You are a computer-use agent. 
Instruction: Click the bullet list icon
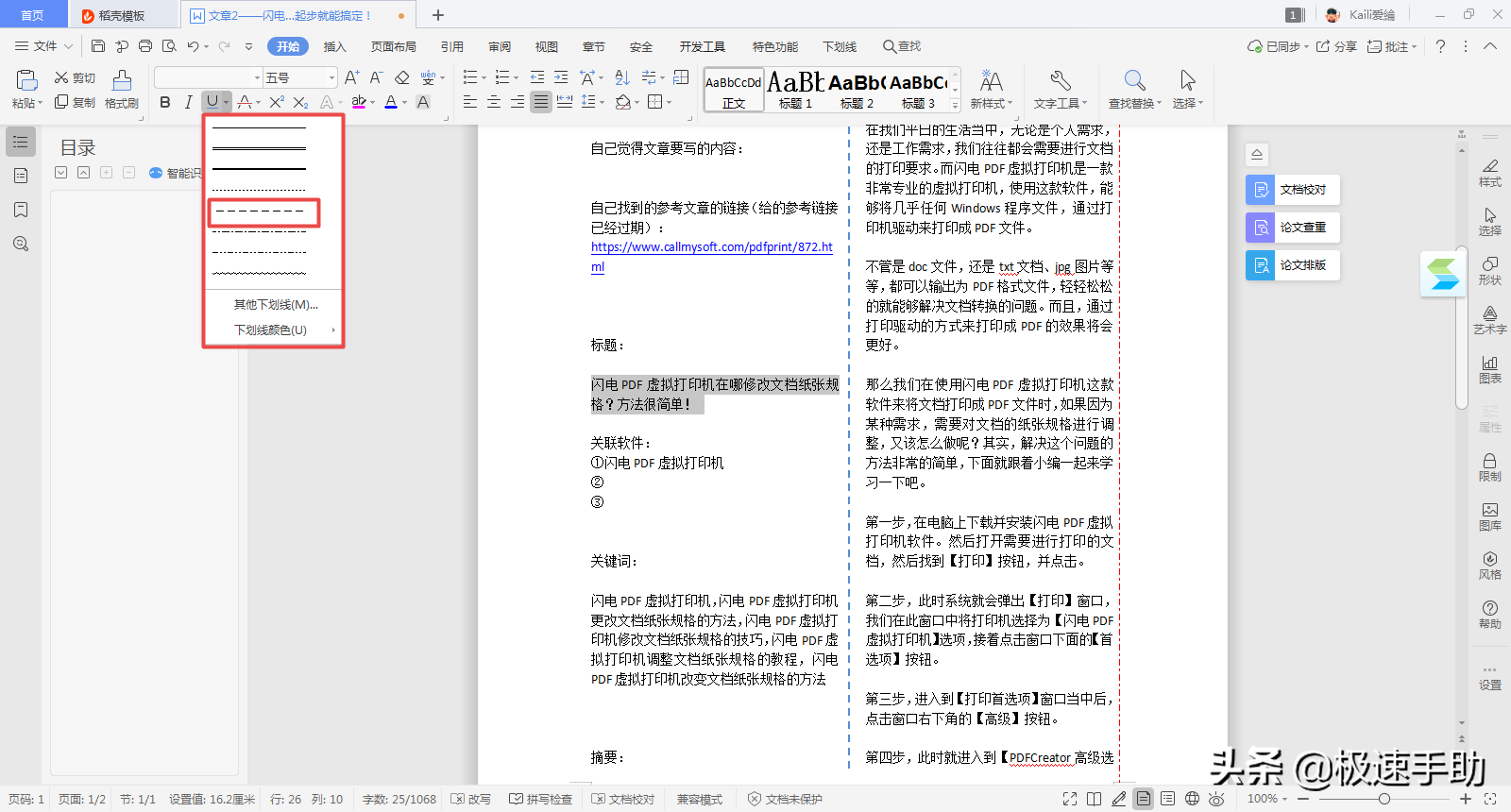[x=470, y=77]
